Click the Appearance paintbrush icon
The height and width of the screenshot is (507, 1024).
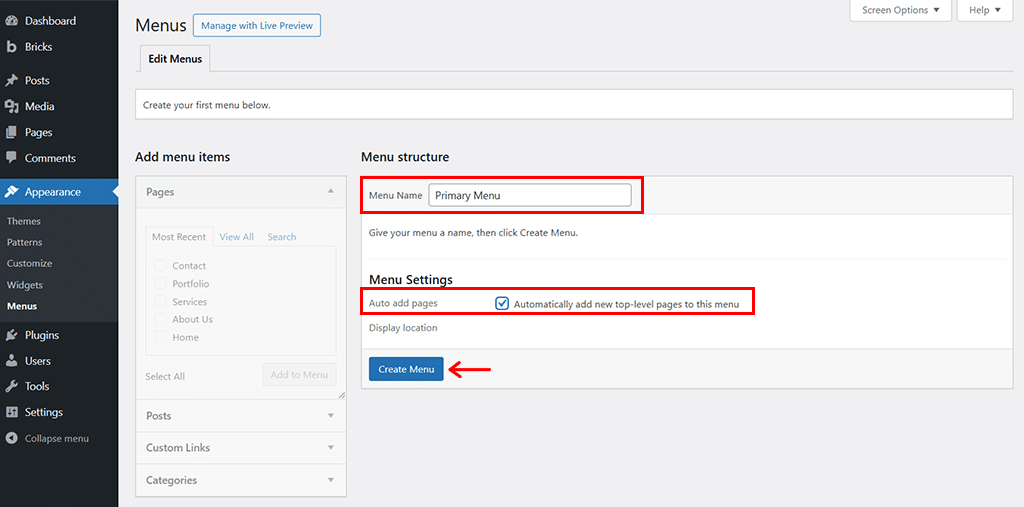tap(11, 192)
